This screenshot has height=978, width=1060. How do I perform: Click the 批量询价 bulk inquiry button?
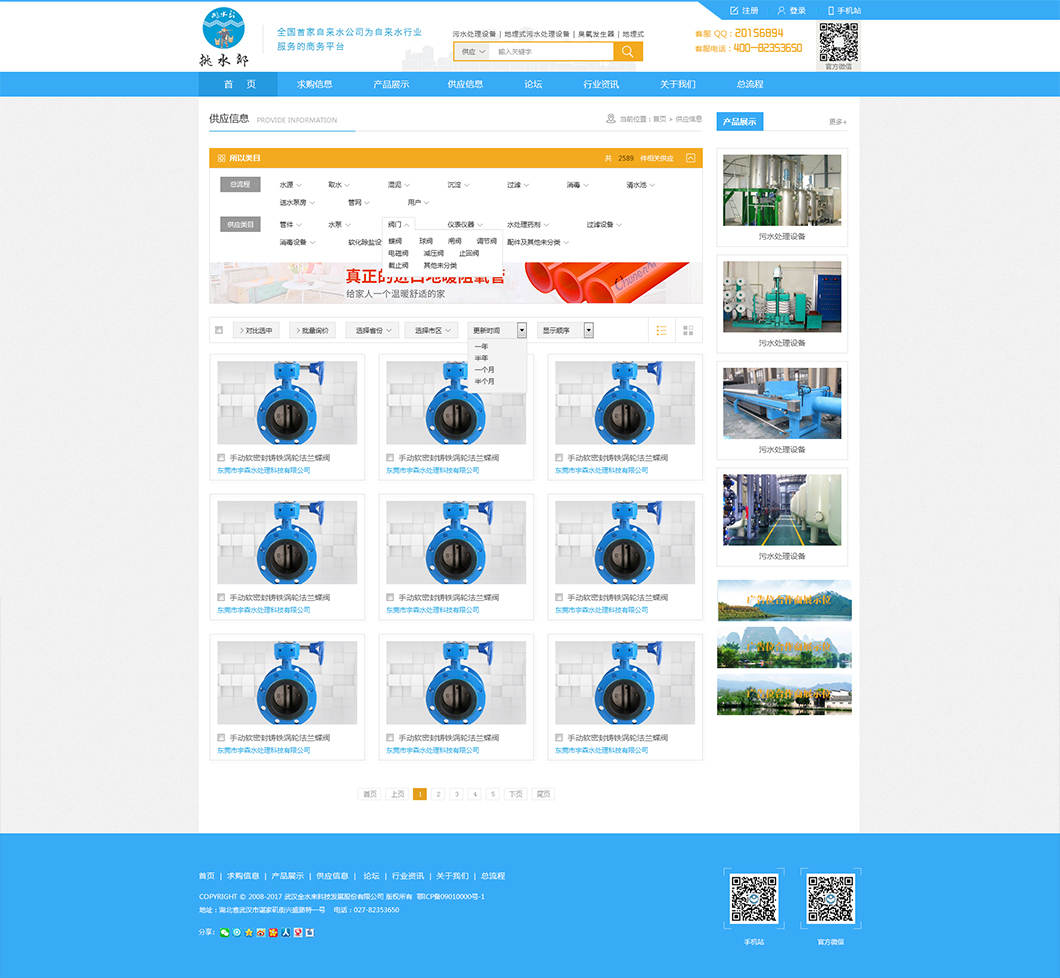(x=312, y=331)
